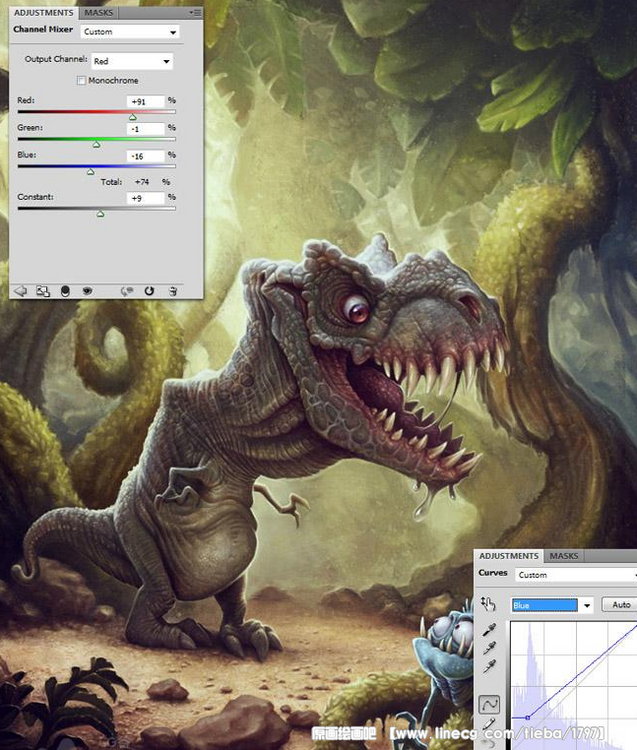This screenshot has height=750, width=637.
Task: Click the Constant slider handle
Action: pyautogui.click(x=100, y=214)
